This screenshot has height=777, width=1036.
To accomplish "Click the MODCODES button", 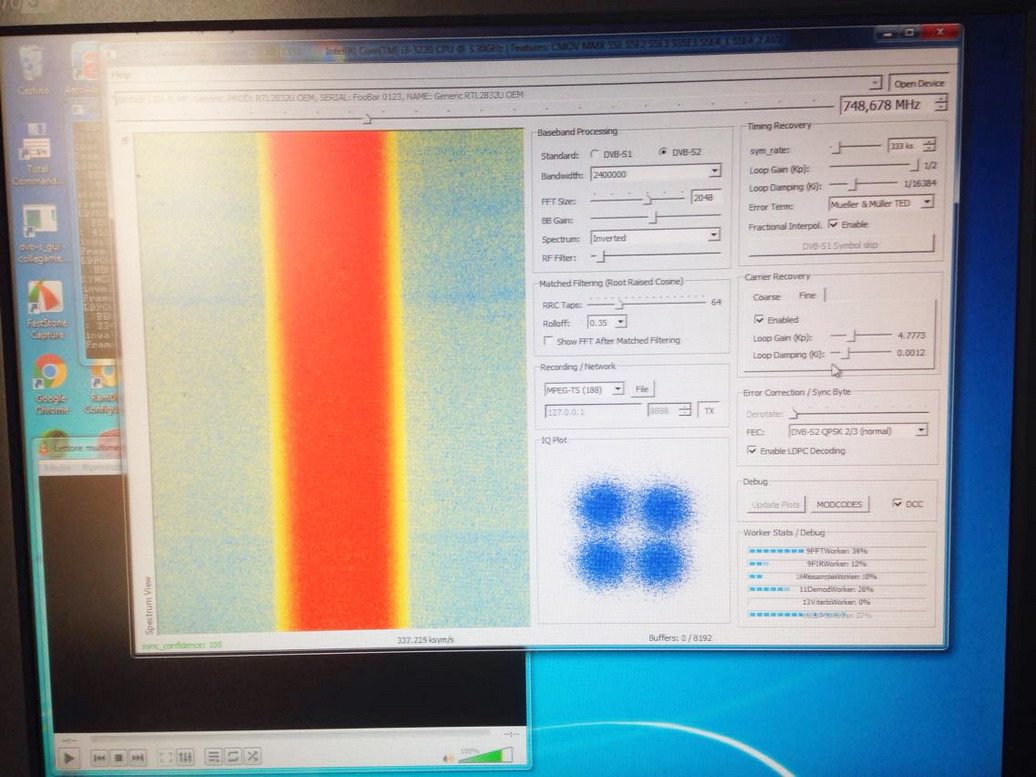I will coord(839,504).
